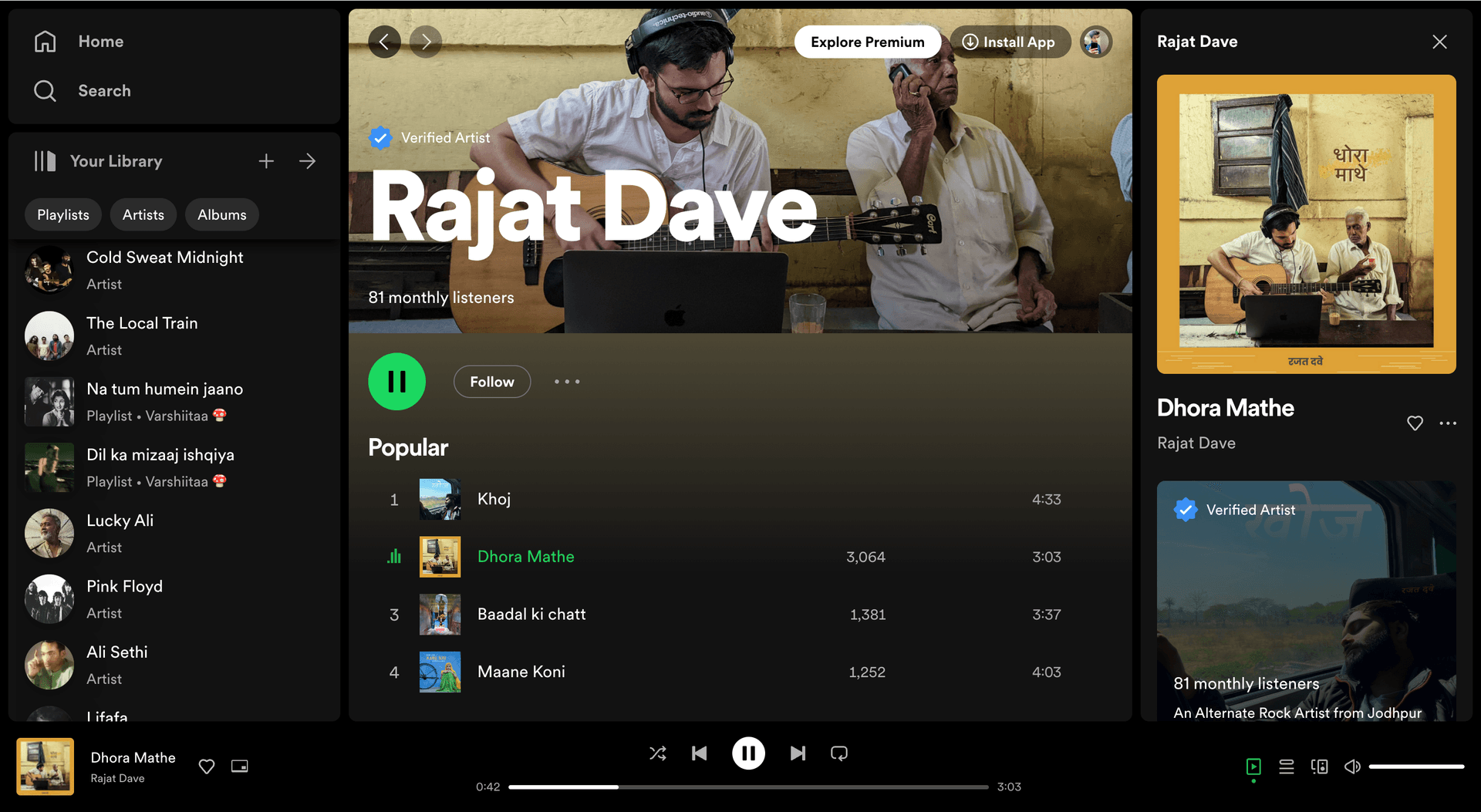The height and width of the screenshot is (812, 1481).
Task: Click the 4:33 duration of Khoj
Action: click(1047, 500)
